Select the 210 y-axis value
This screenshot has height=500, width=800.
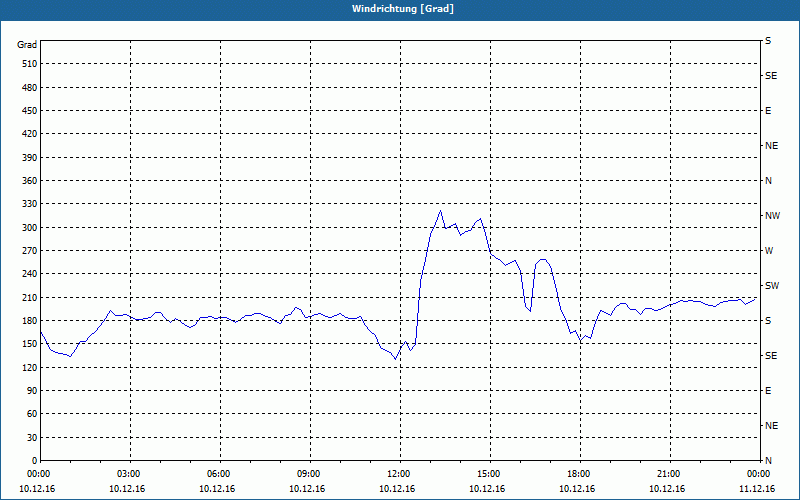tap(30, 297)
